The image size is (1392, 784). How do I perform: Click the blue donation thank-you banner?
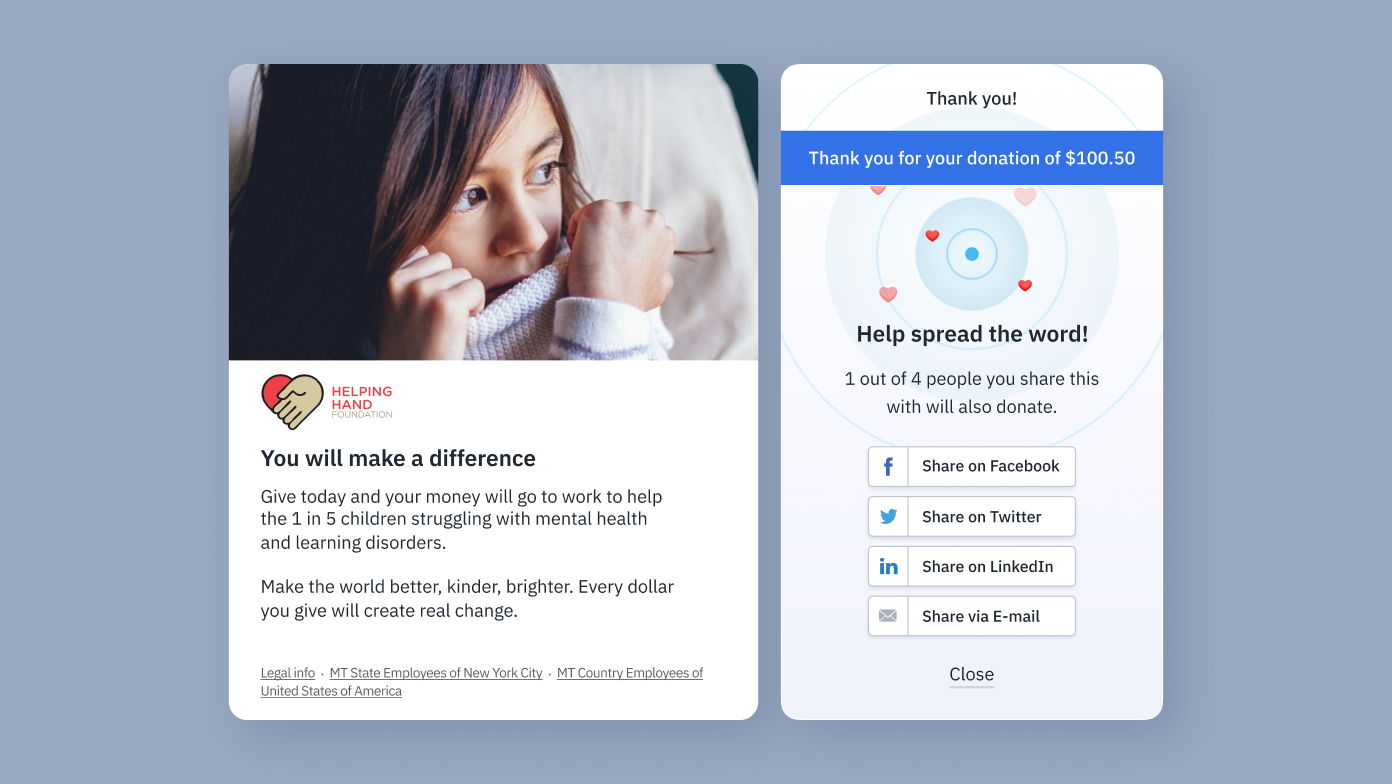tap(972, 158)
